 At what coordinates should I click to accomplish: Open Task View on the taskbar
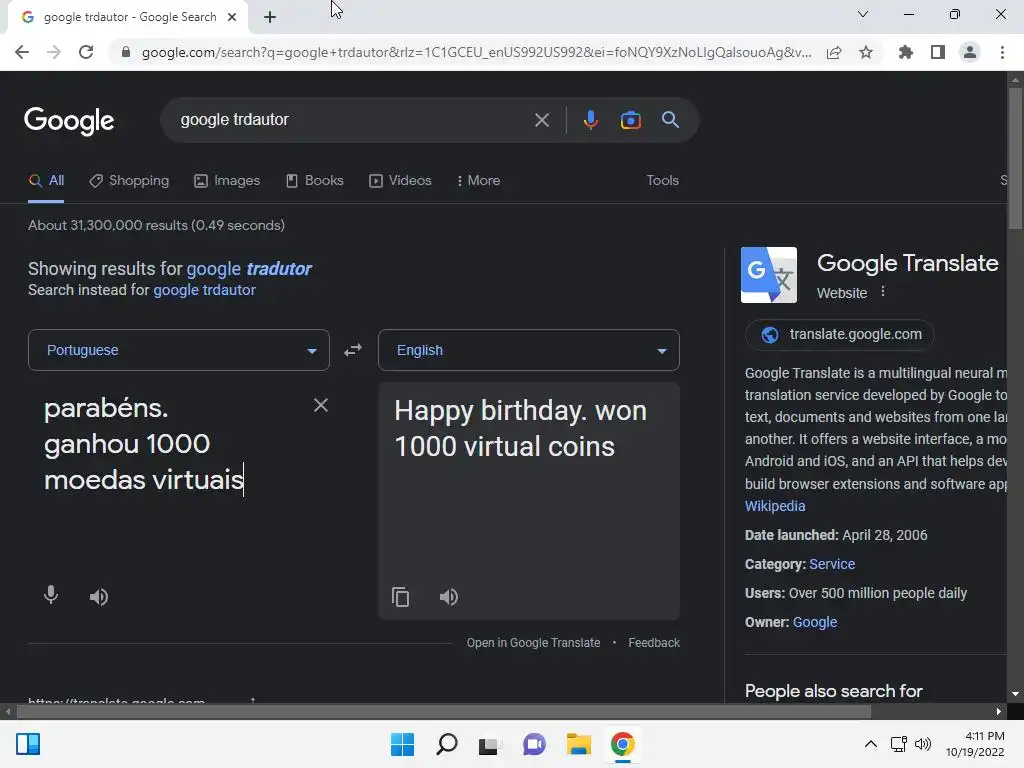(x=489, y=745)
